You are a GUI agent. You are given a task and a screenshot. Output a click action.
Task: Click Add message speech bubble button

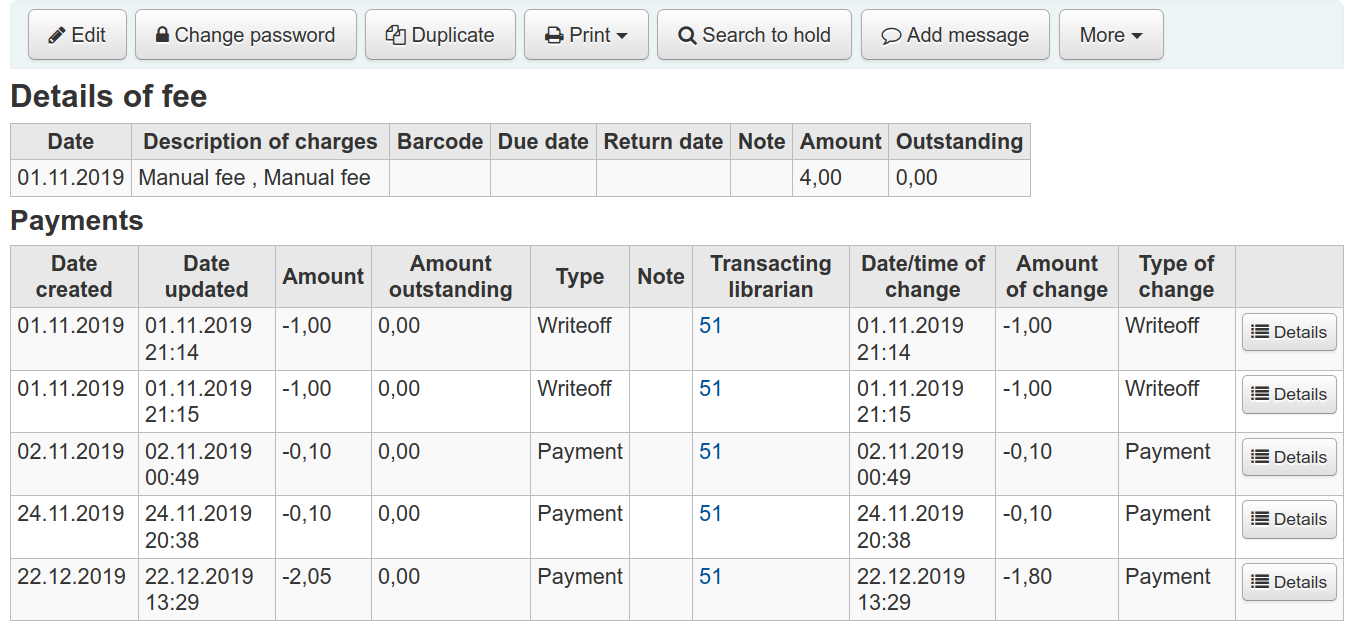[x=954, y=35]
